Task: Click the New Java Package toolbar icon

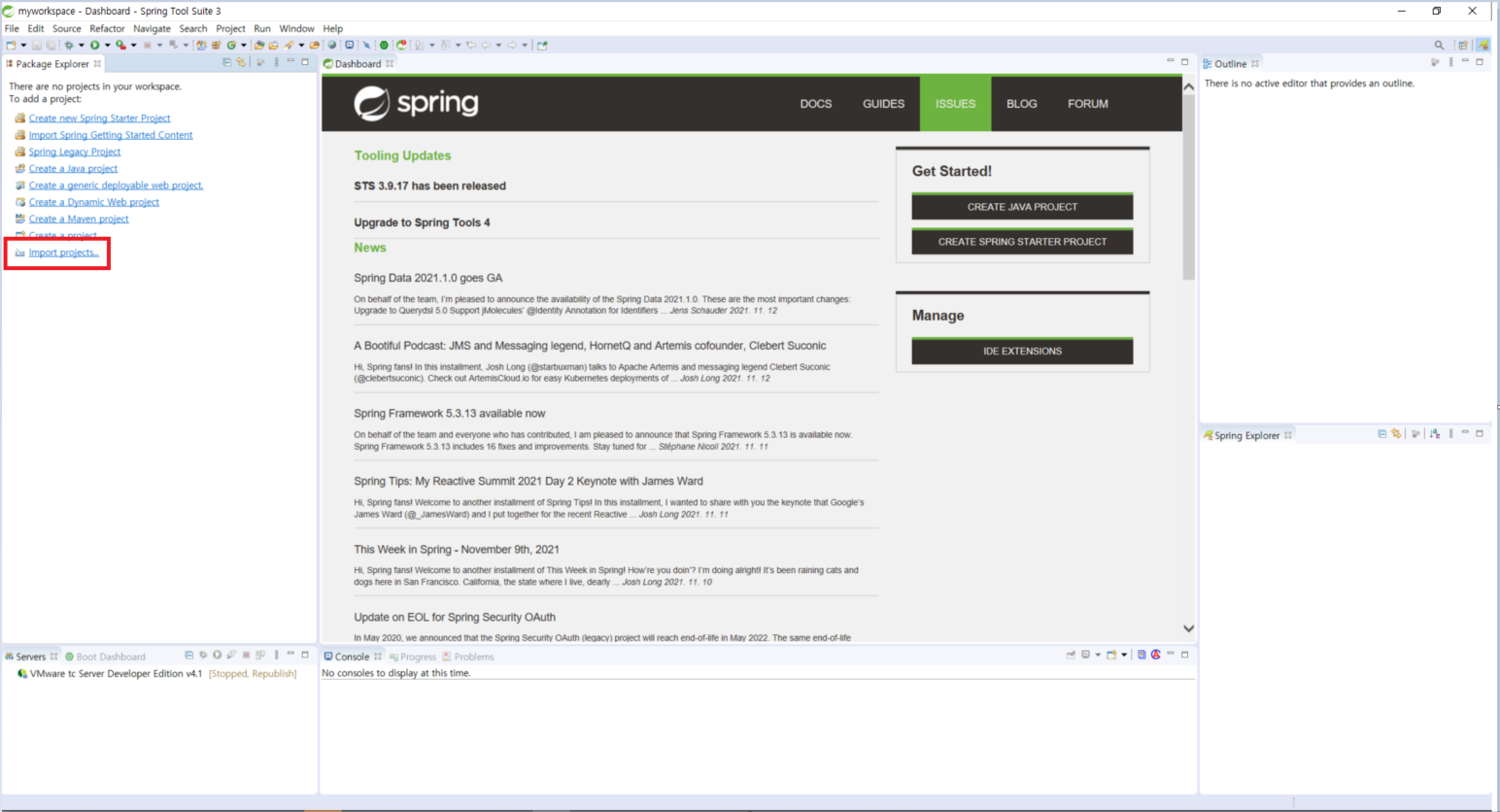Action: pos(216,45)
